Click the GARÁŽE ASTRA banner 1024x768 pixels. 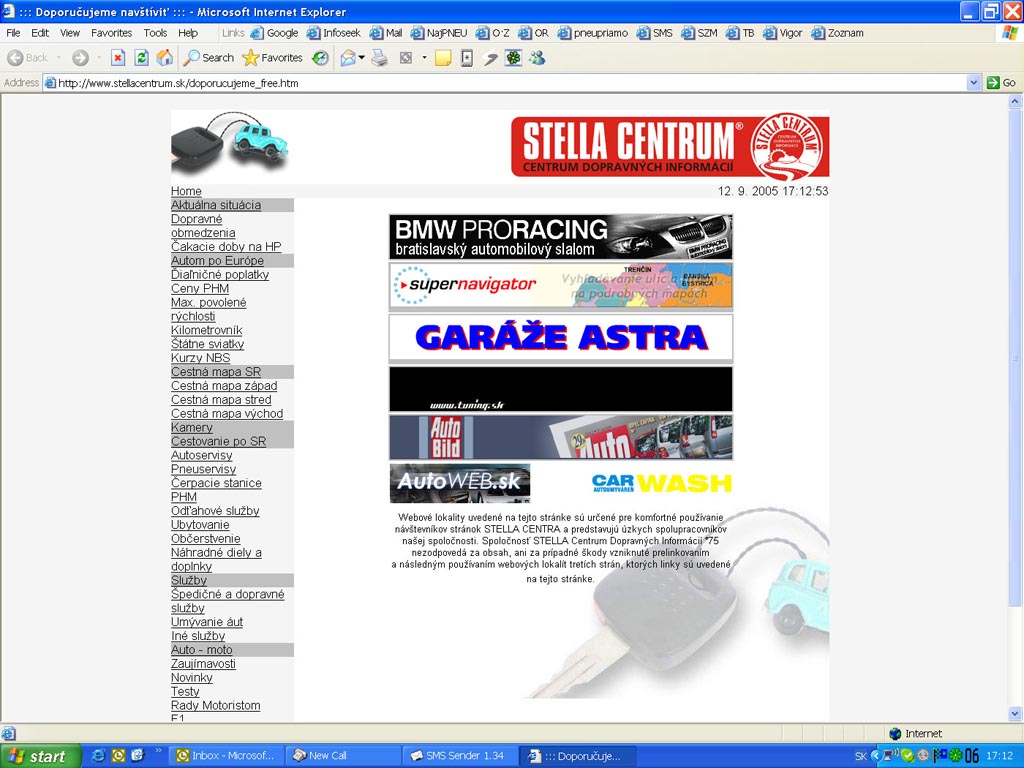coord(561,338)
